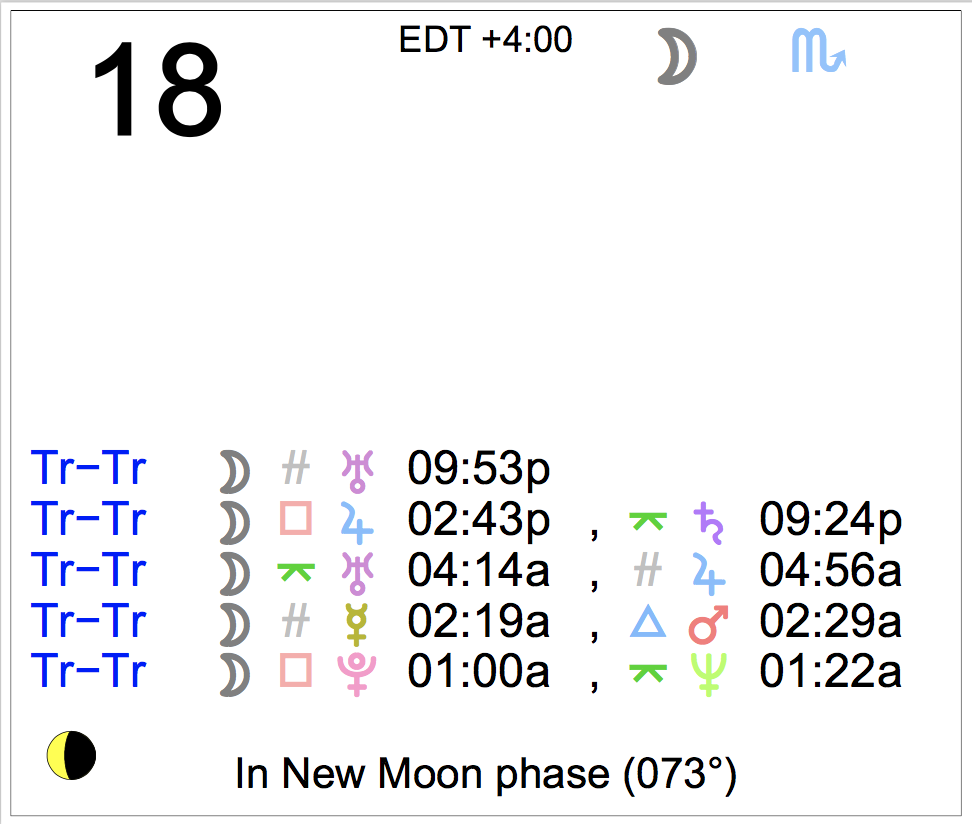Click the pink square aspect beside Jupiter

click(296, 518)
